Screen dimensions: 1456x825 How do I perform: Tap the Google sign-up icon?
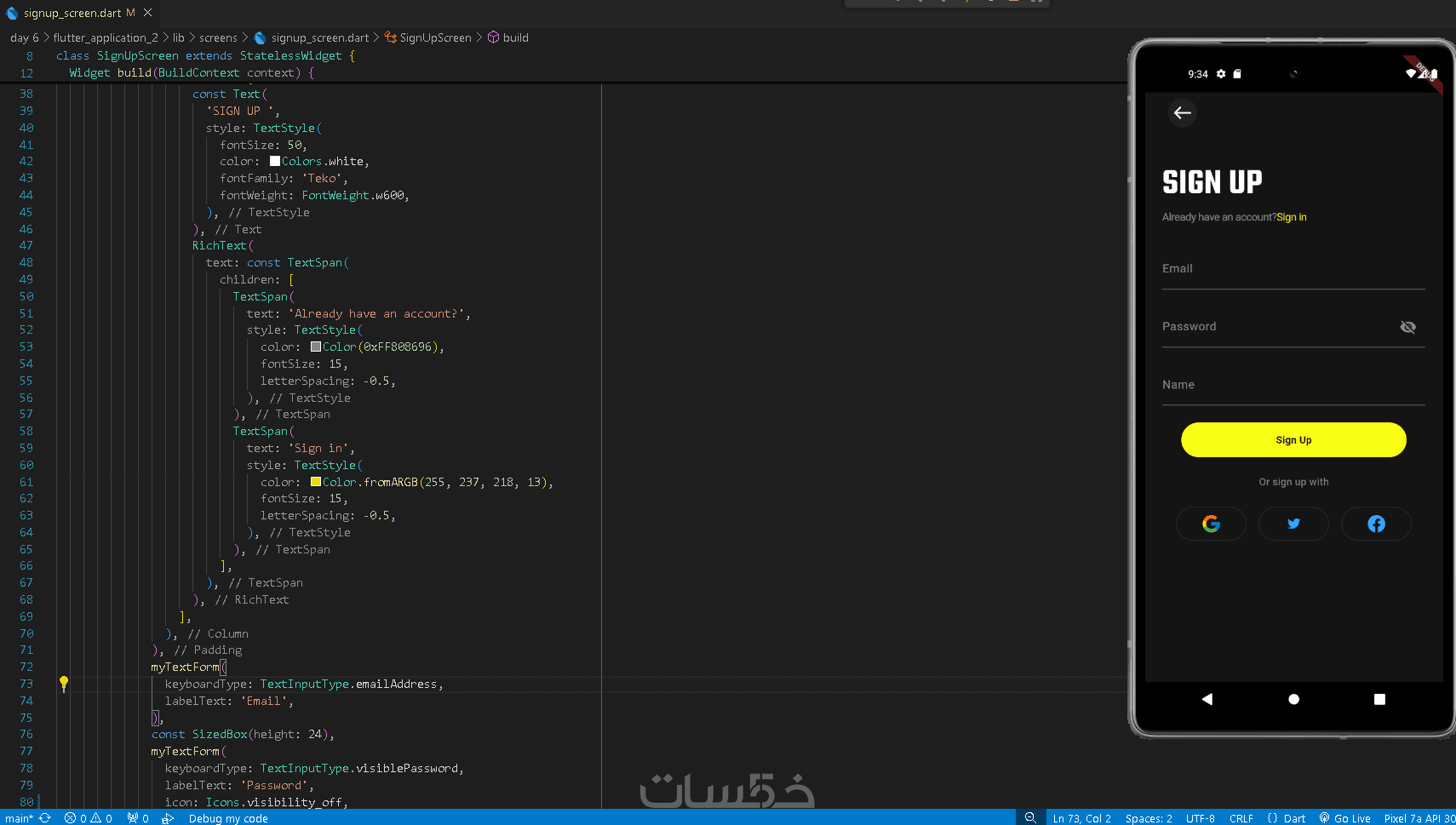pos(1211,524)
